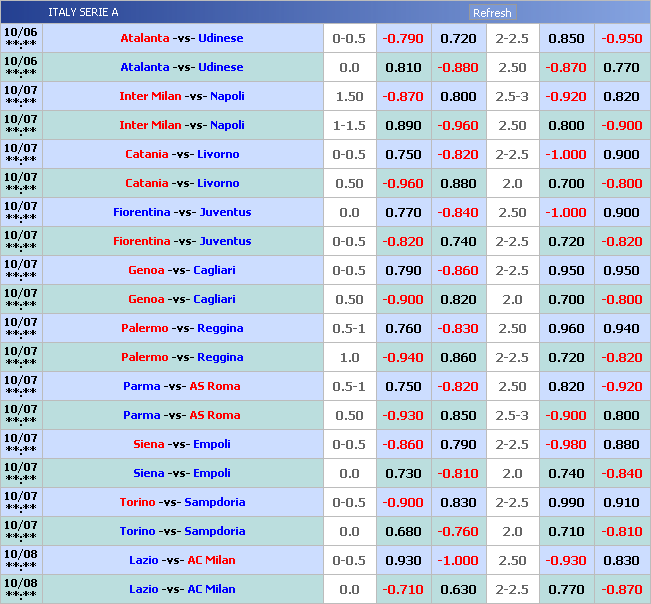Screen dimensions: 651x604
Task: Click 0.740 odds for Fiorentina vs Juventus
Action: click(458, 242)
